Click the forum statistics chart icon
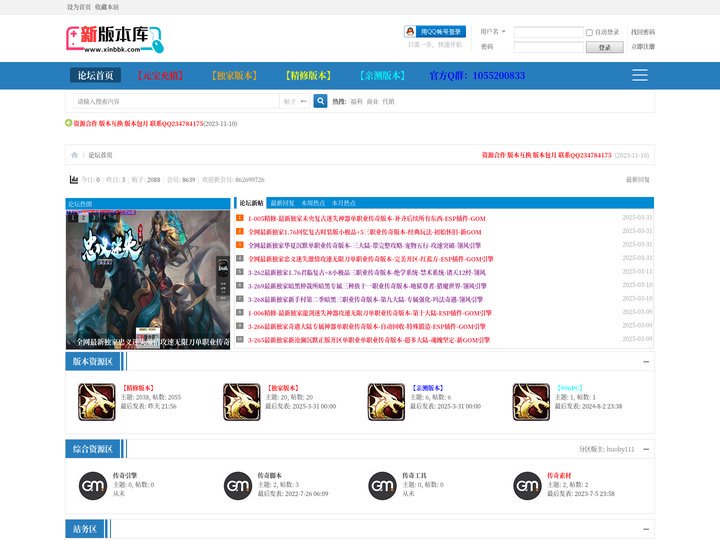 73,180
